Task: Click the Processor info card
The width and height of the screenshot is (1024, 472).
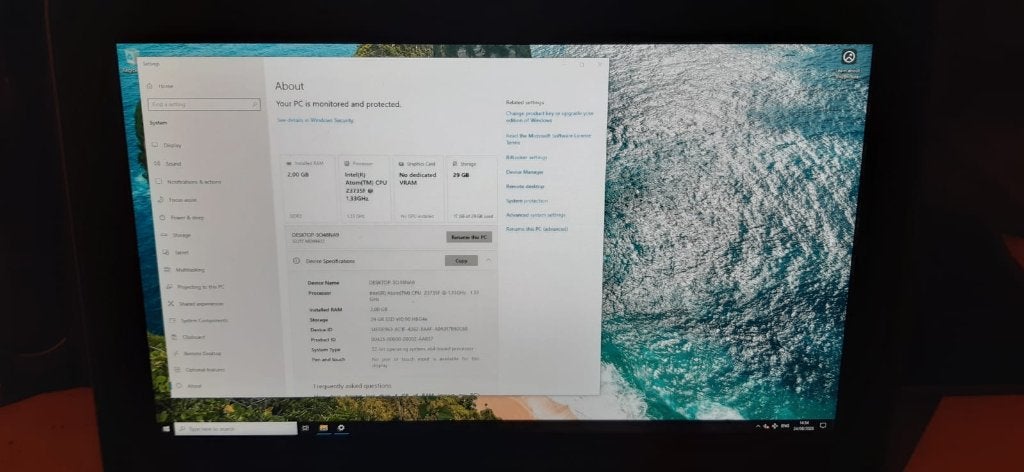Action: (365, 189)
